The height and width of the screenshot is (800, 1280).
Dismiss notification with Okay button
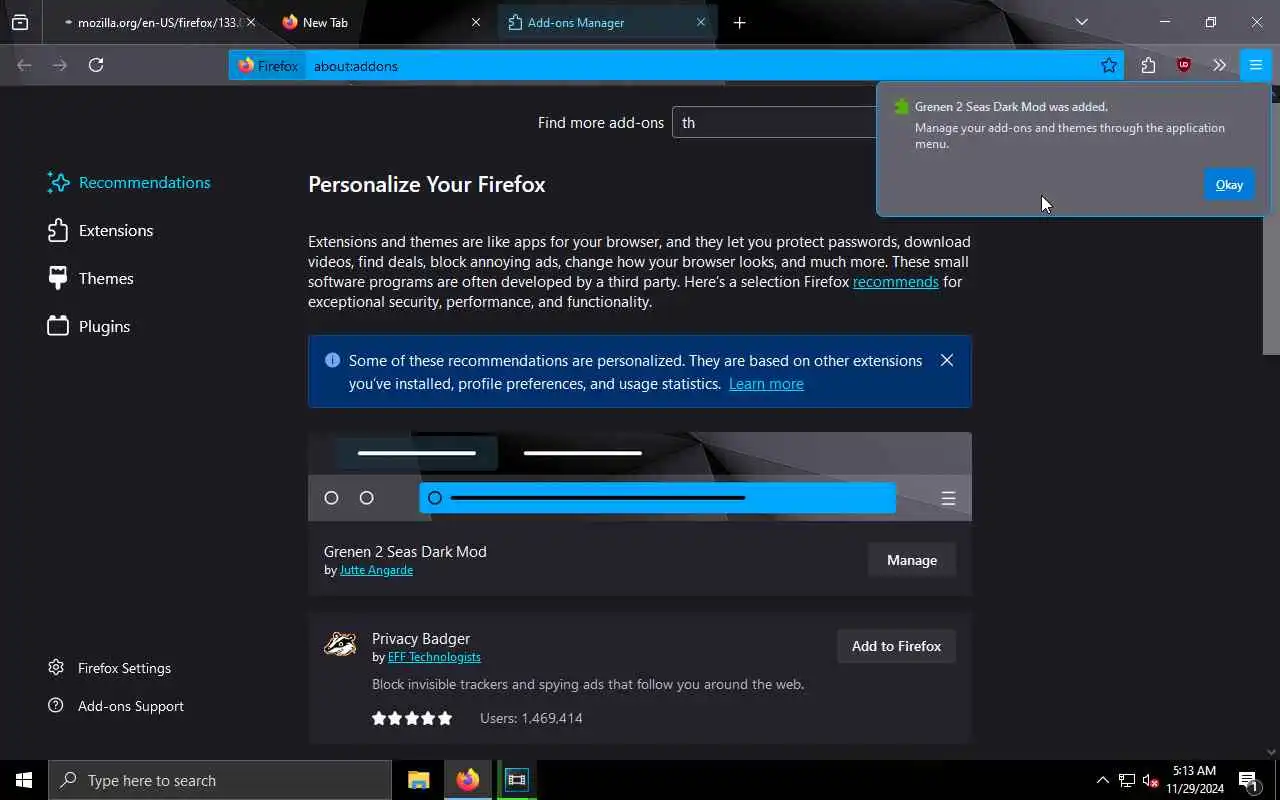(1229, 184)
